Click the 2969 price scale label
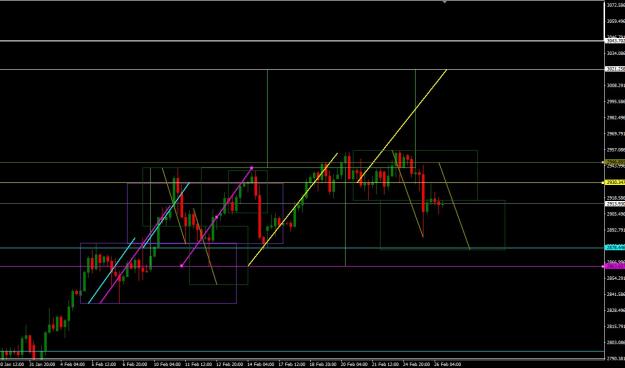This screenshot has width=625, height=368. 616,134
